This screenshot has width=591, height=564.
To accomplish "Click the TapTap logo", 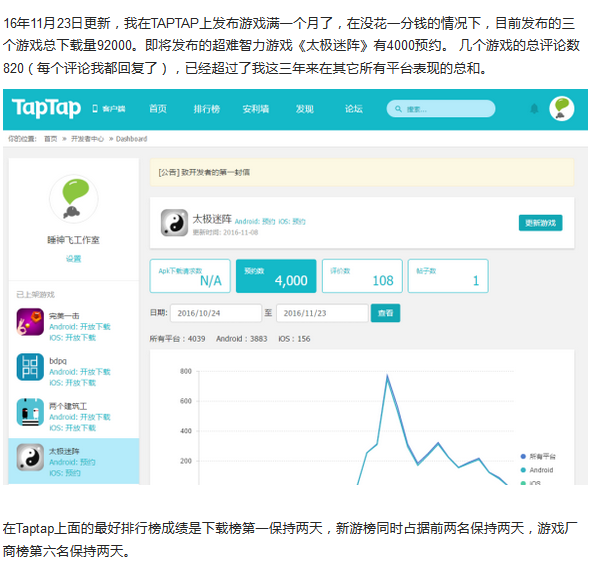I will pyautogui.click(x=46, y=108).
